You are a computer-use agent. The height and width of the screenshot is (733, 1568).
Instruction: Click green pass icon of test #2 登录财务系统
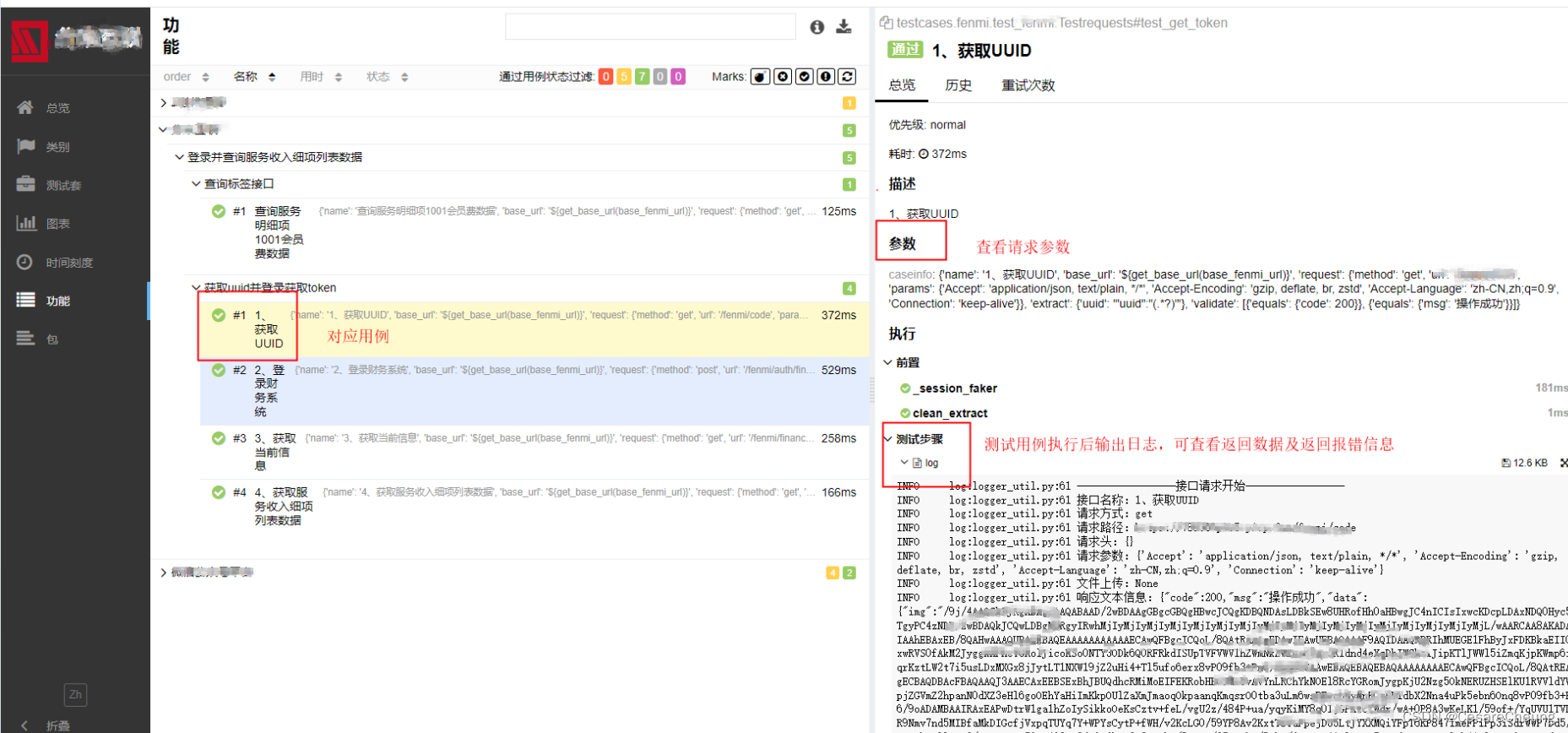coord(219,370)
